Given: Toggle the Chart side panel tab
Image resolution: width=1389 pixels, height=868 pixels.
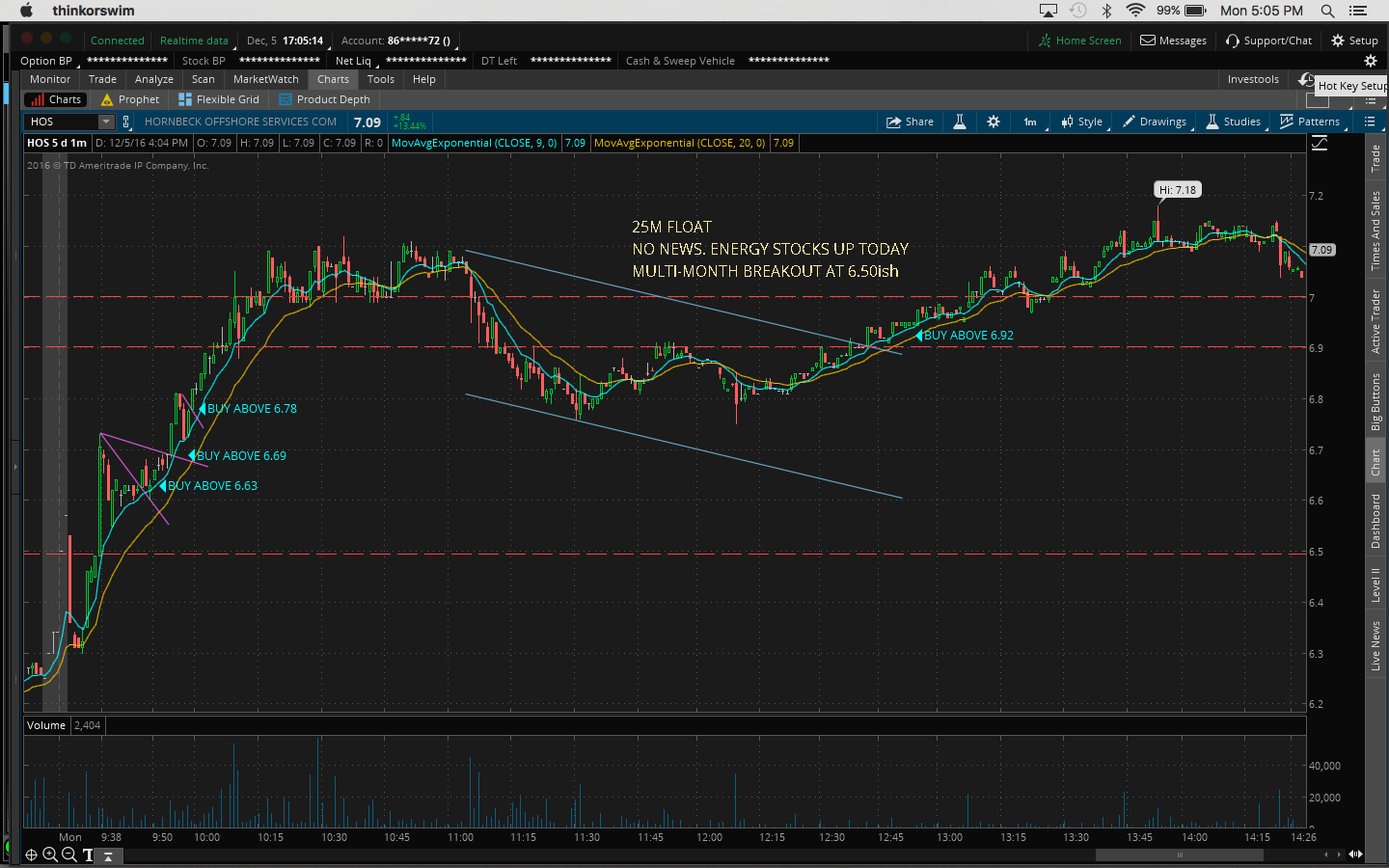Looking at the screenshot, I should tap(1376, 463).
